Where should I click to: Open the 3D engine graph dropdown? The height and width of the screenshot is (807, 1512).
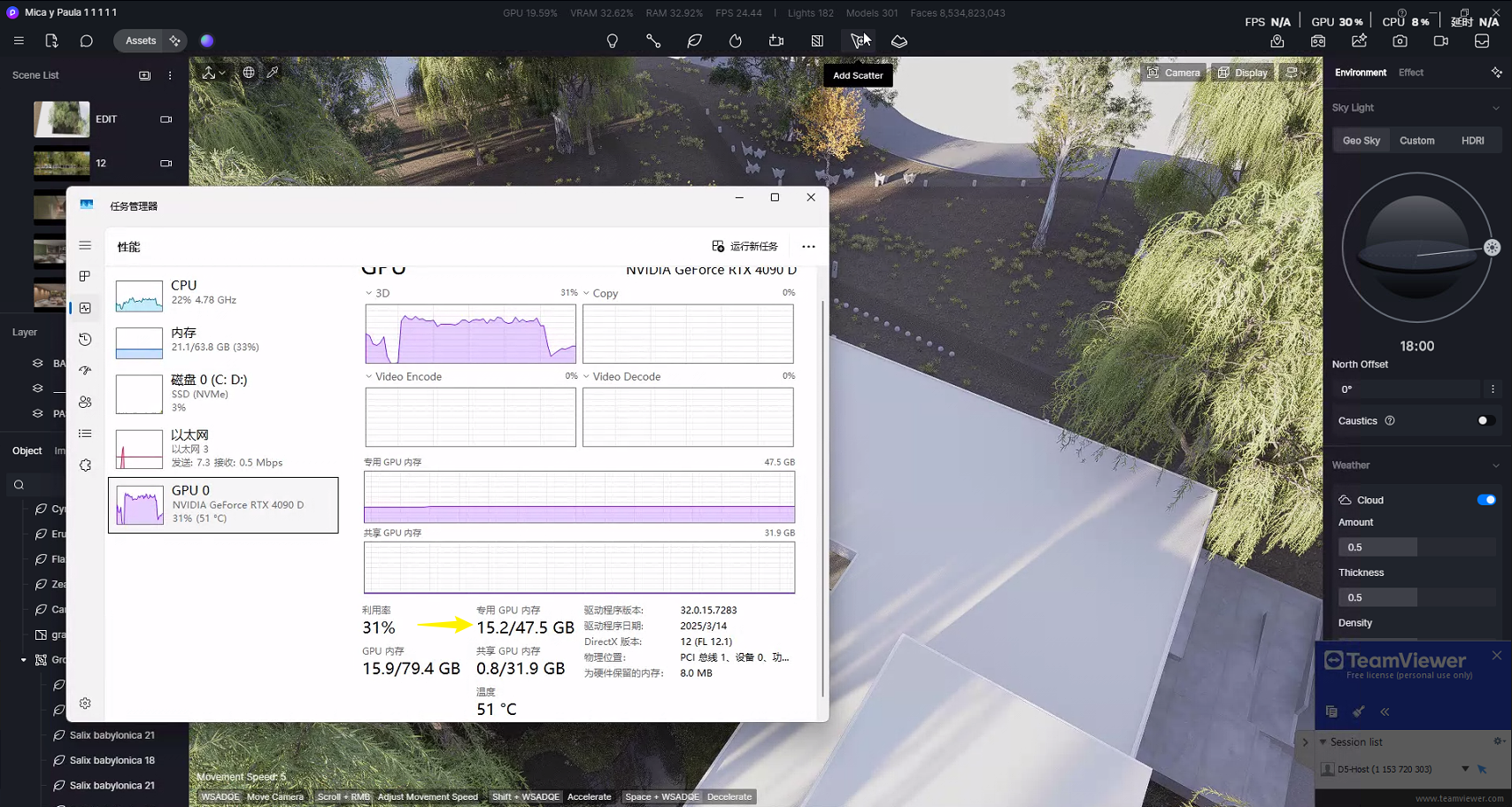pyautogui.click(x=369, y=293)
